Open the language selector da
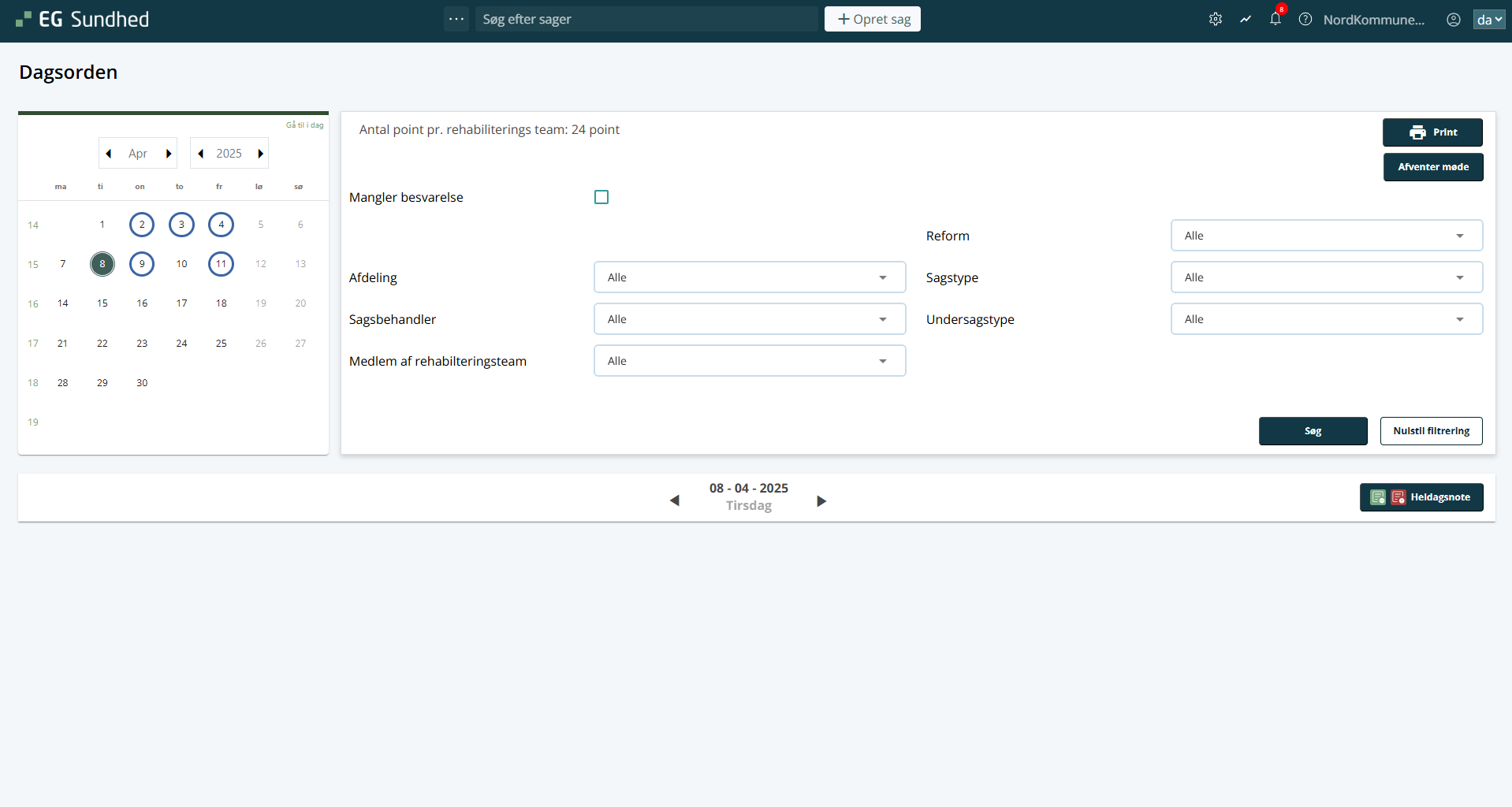The height and width of the screenshot is (807, 1512). point(1488,20)
